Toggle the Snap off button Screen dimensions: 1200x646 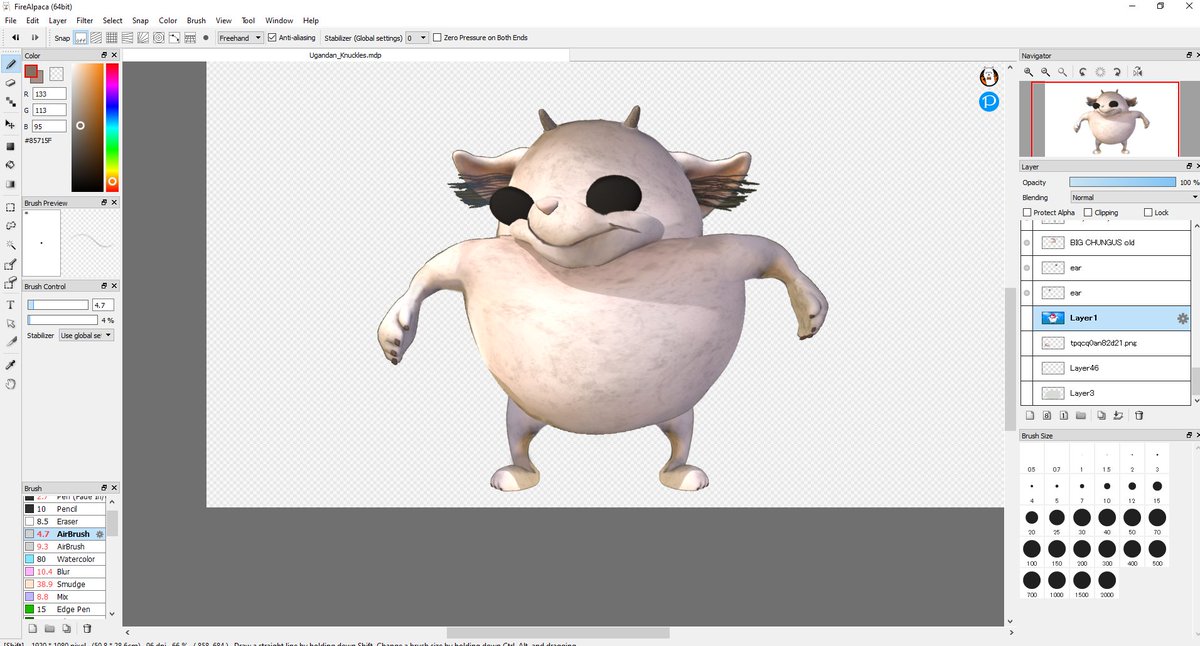coord(80,38)
